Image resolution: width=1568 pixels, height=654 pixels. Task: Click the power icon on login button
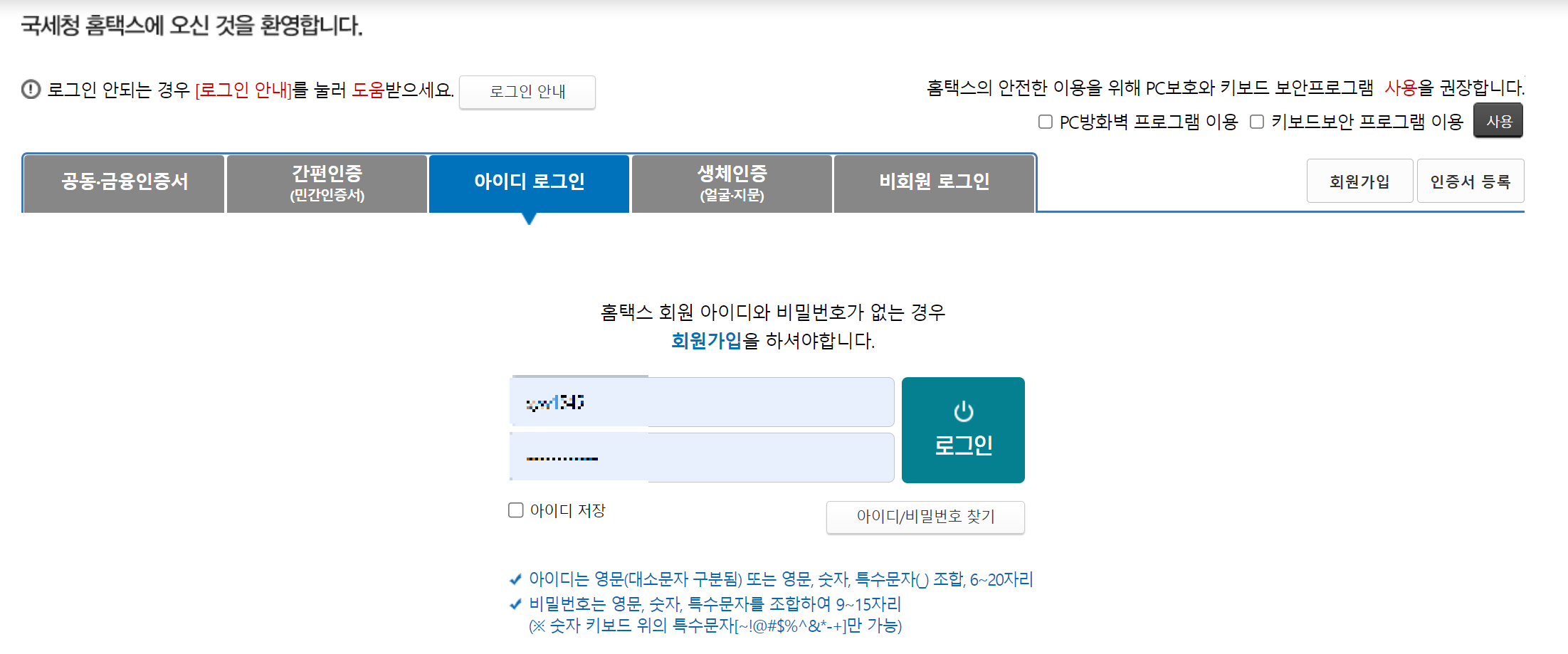tap(963, 411)
